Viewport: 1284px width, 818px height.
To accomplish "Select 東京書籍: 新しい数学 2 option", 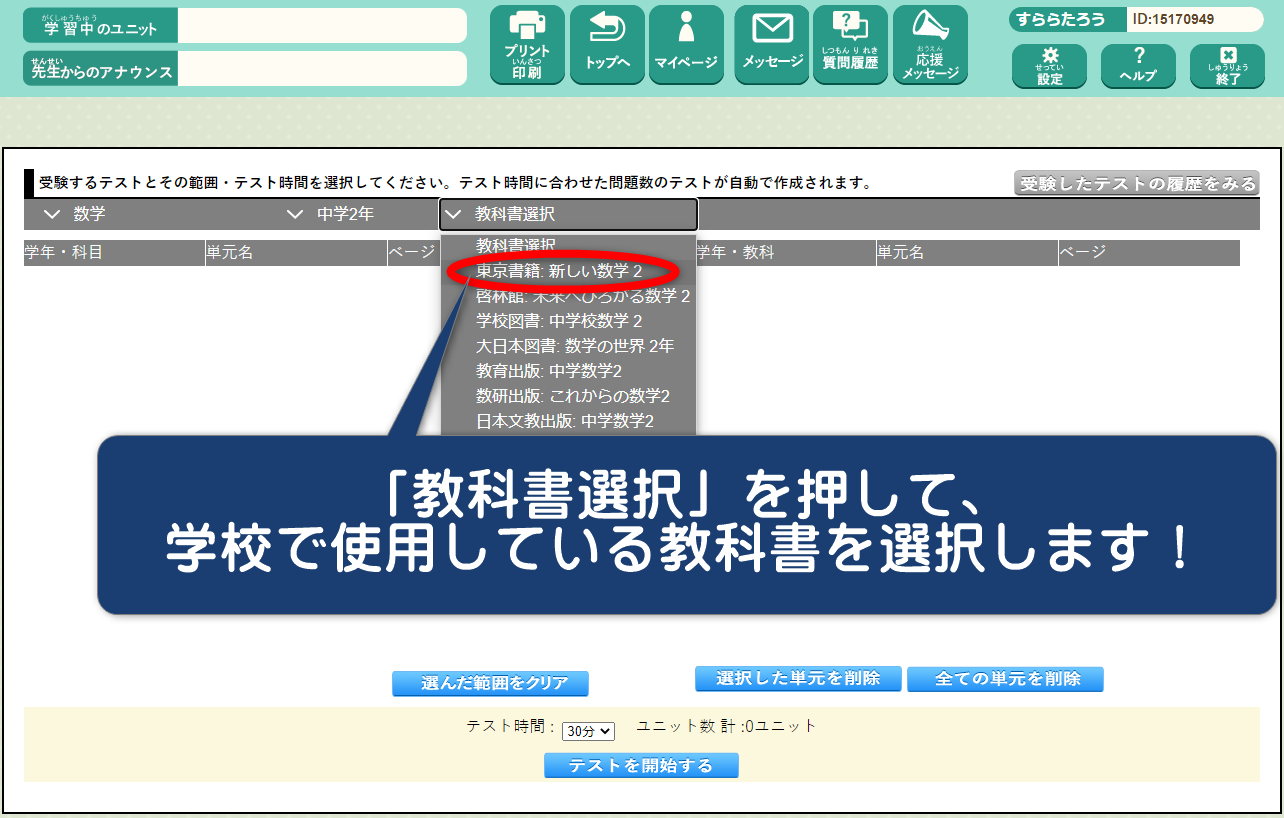I will (x=558, y=271).
